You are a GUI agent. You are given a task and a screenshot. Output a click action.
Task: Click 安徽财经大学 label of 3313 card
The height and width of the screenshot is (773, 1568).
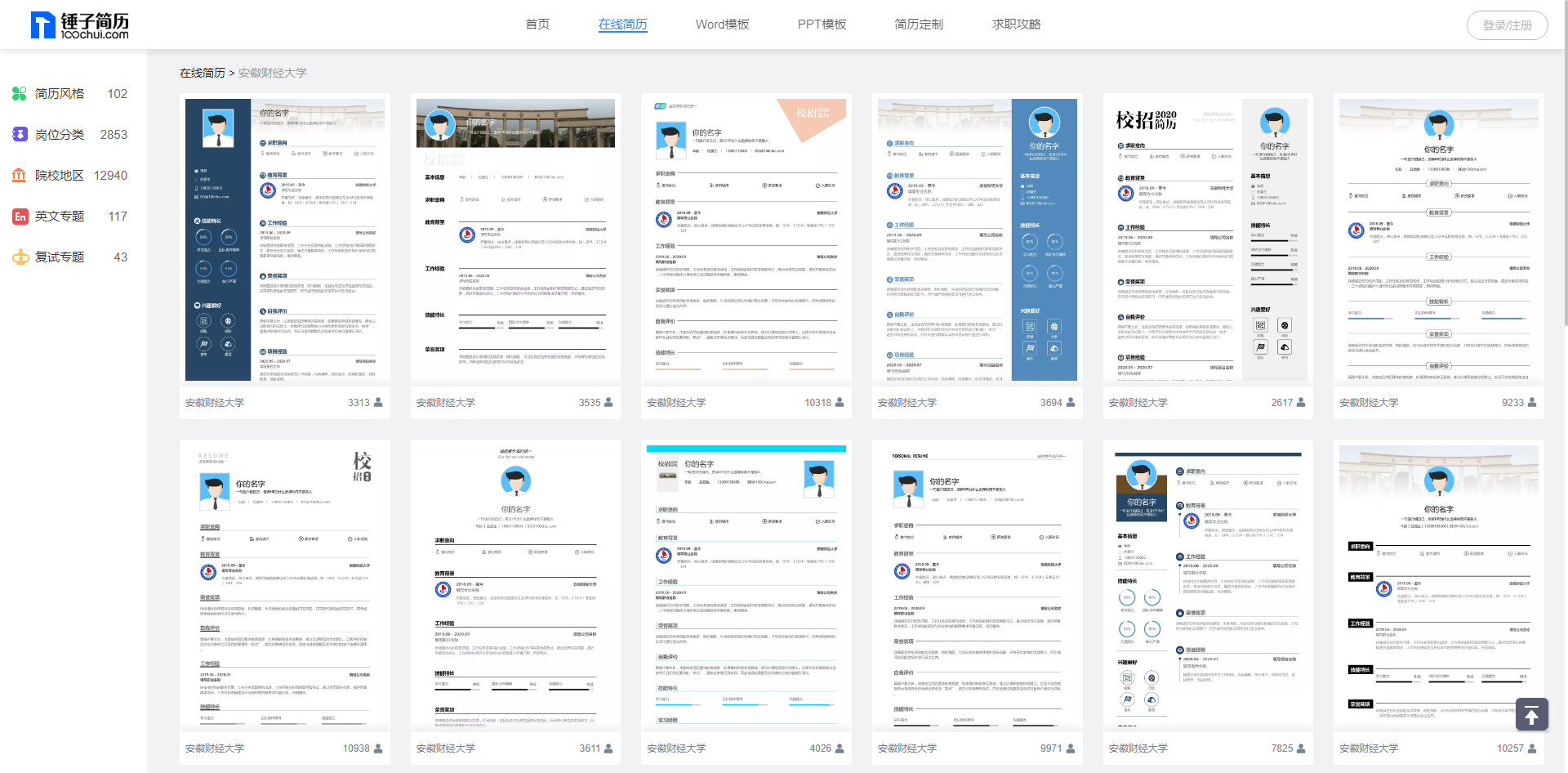215,403
